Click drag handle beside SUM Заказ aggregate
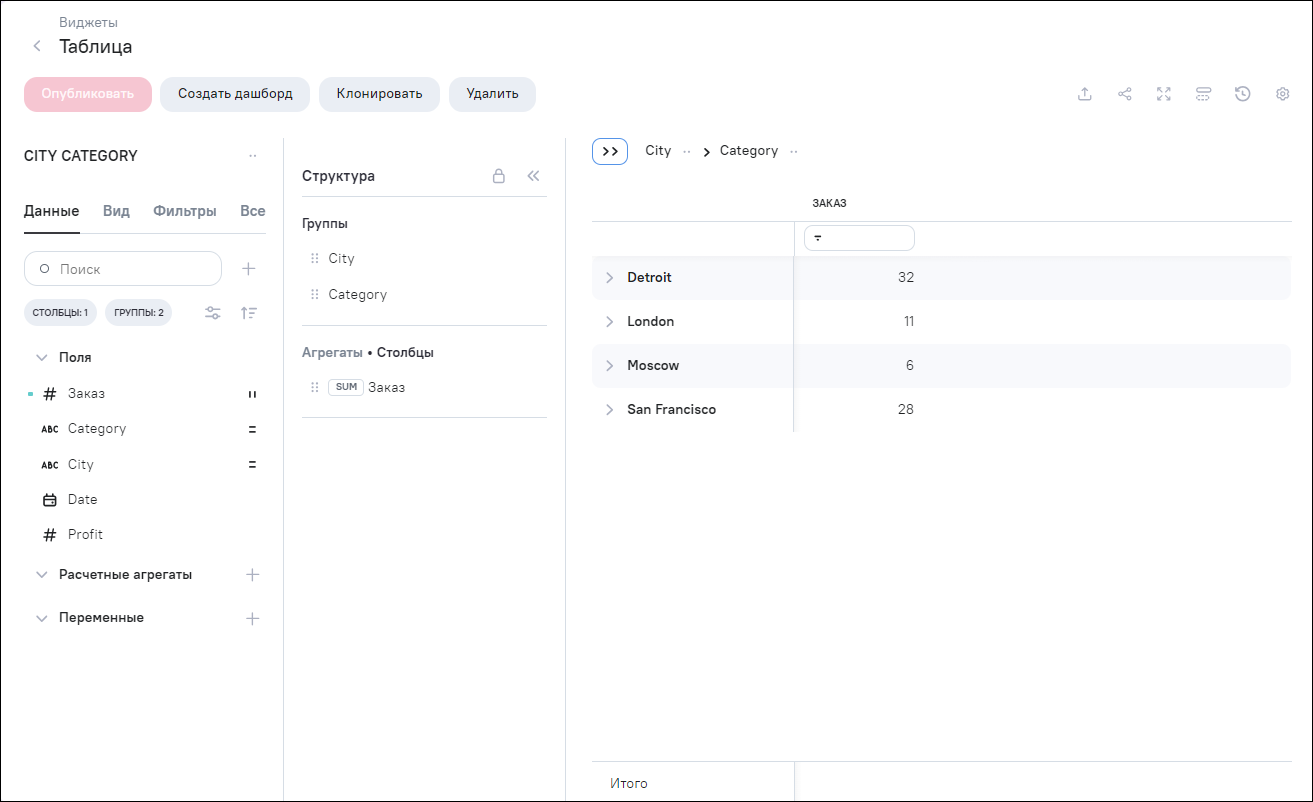Viewport: 1313px width, 802px height. tap(315, 387)
